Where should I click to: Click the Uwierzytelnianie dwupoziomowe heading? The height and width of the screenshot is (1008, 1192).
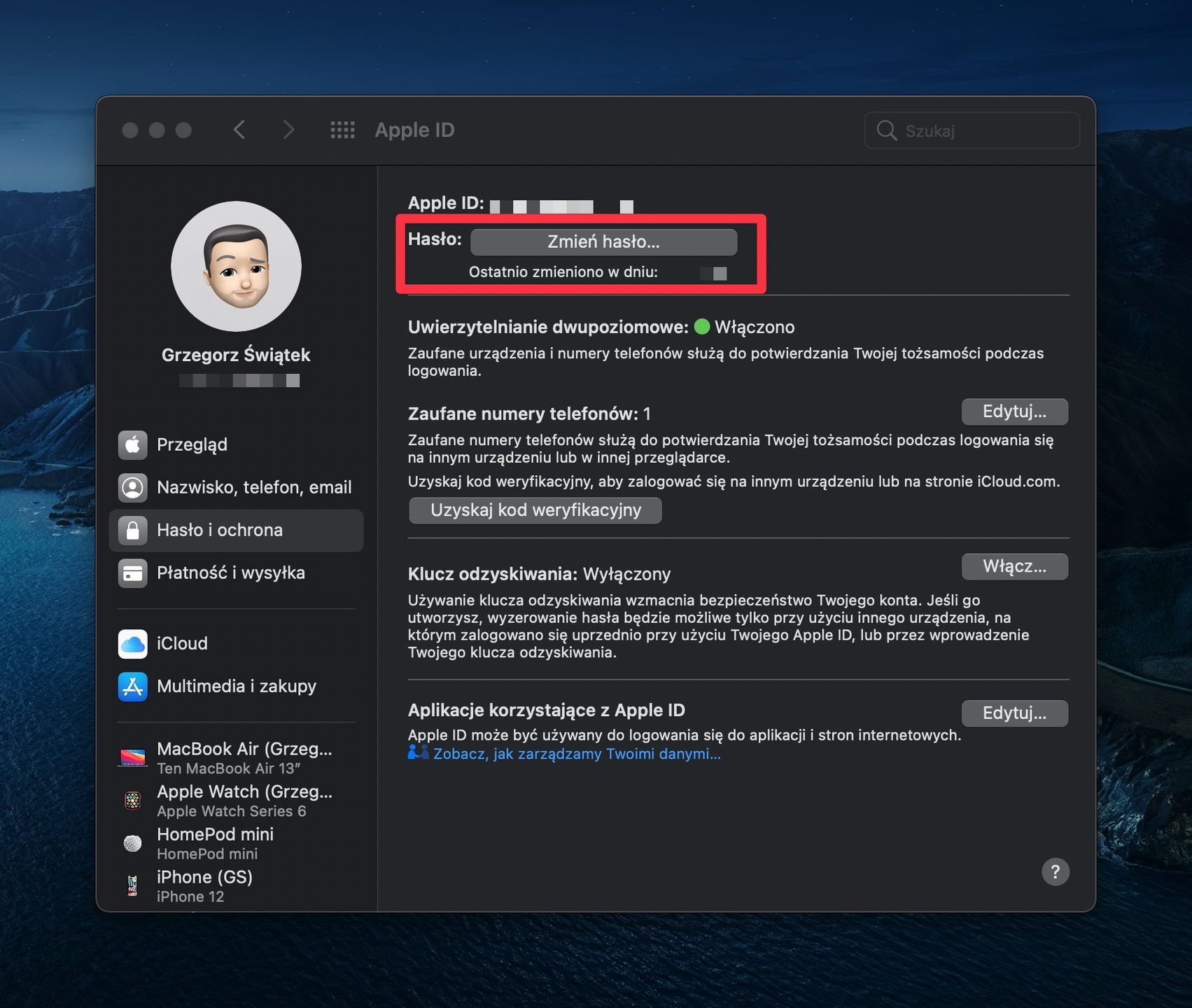tap(548, 327)
